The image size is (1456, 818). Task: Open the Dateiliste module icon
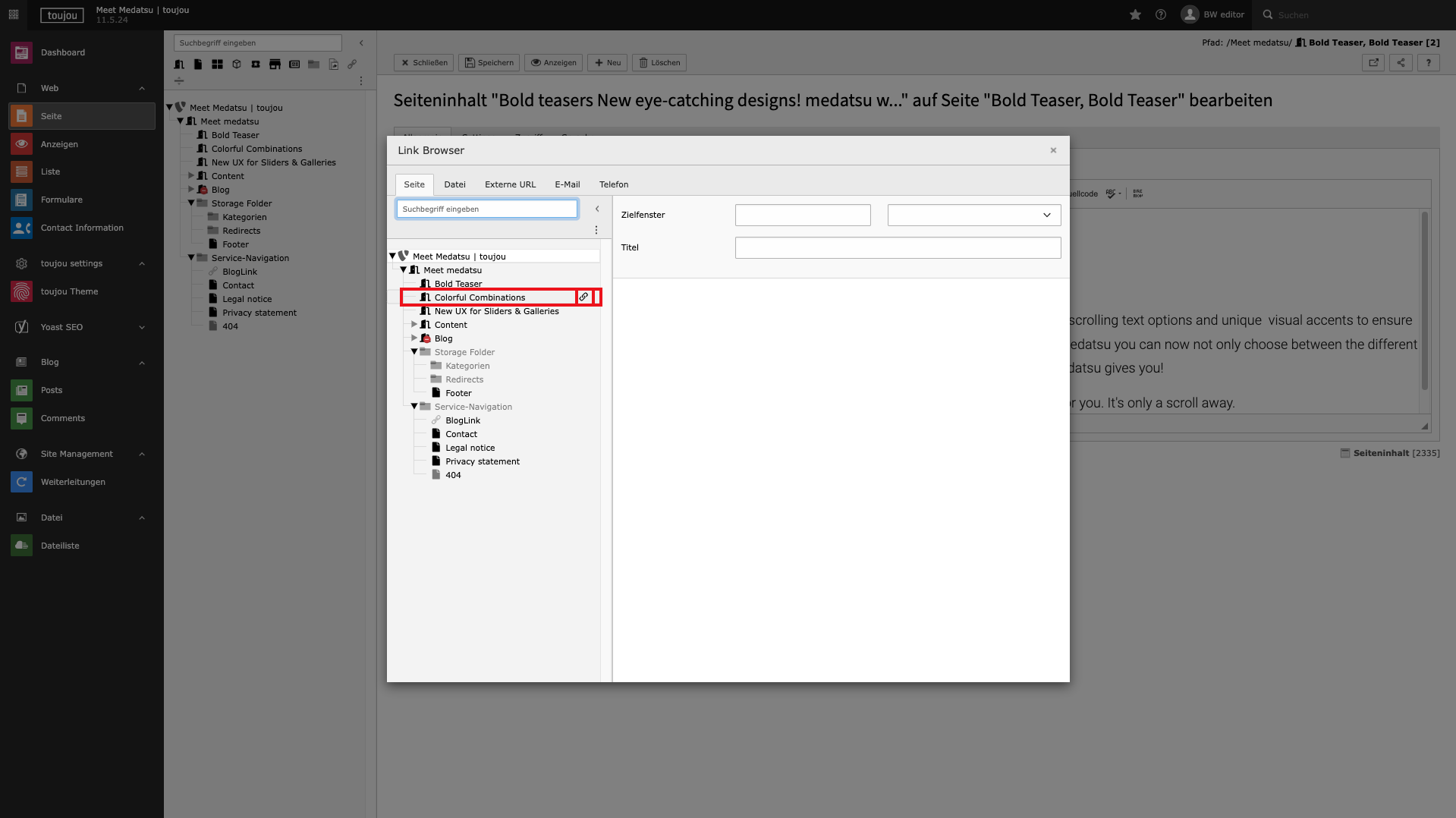click(x=21, y=546)
